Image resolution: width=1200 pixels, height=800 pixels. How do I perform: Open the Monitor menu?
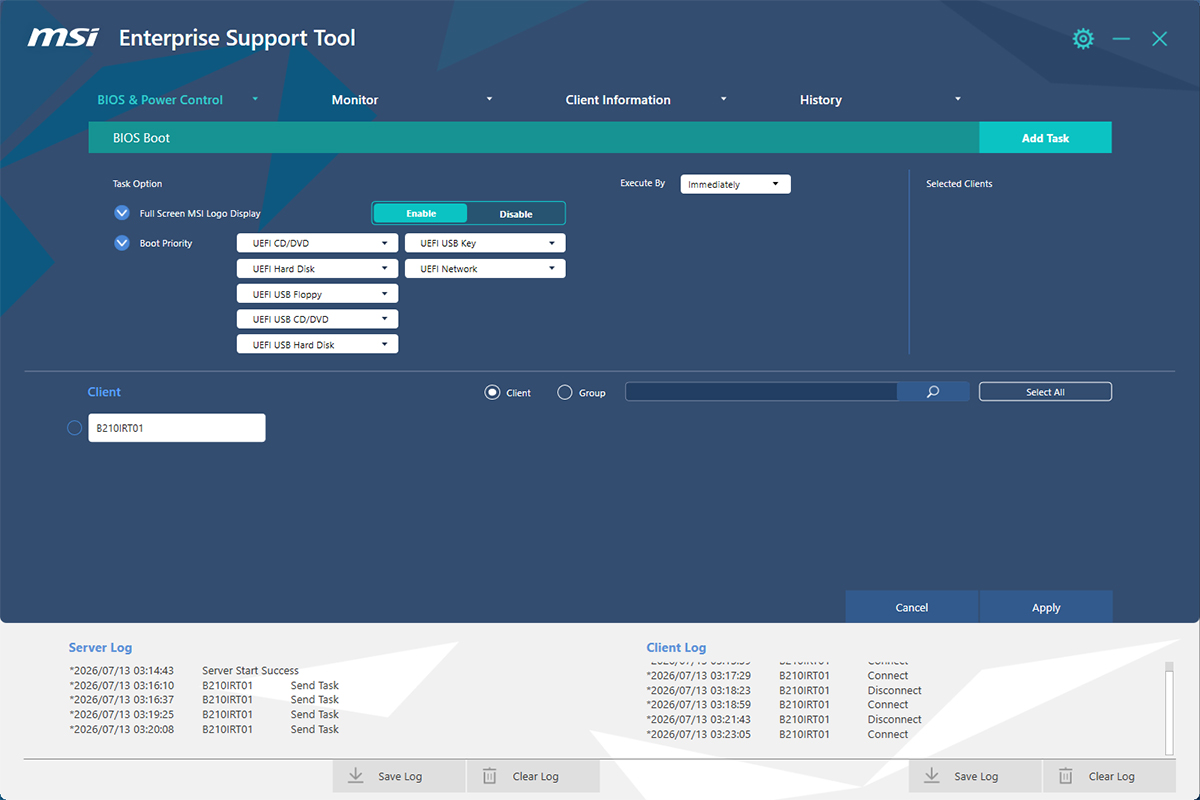pyautogui.click(x=411, y=100)
